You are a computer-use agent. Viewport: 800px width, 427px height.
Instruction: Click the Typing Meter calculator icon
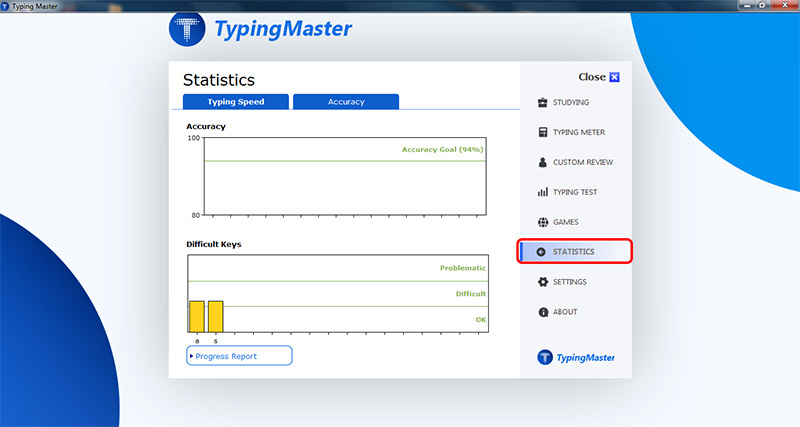[x=542, y=132]
